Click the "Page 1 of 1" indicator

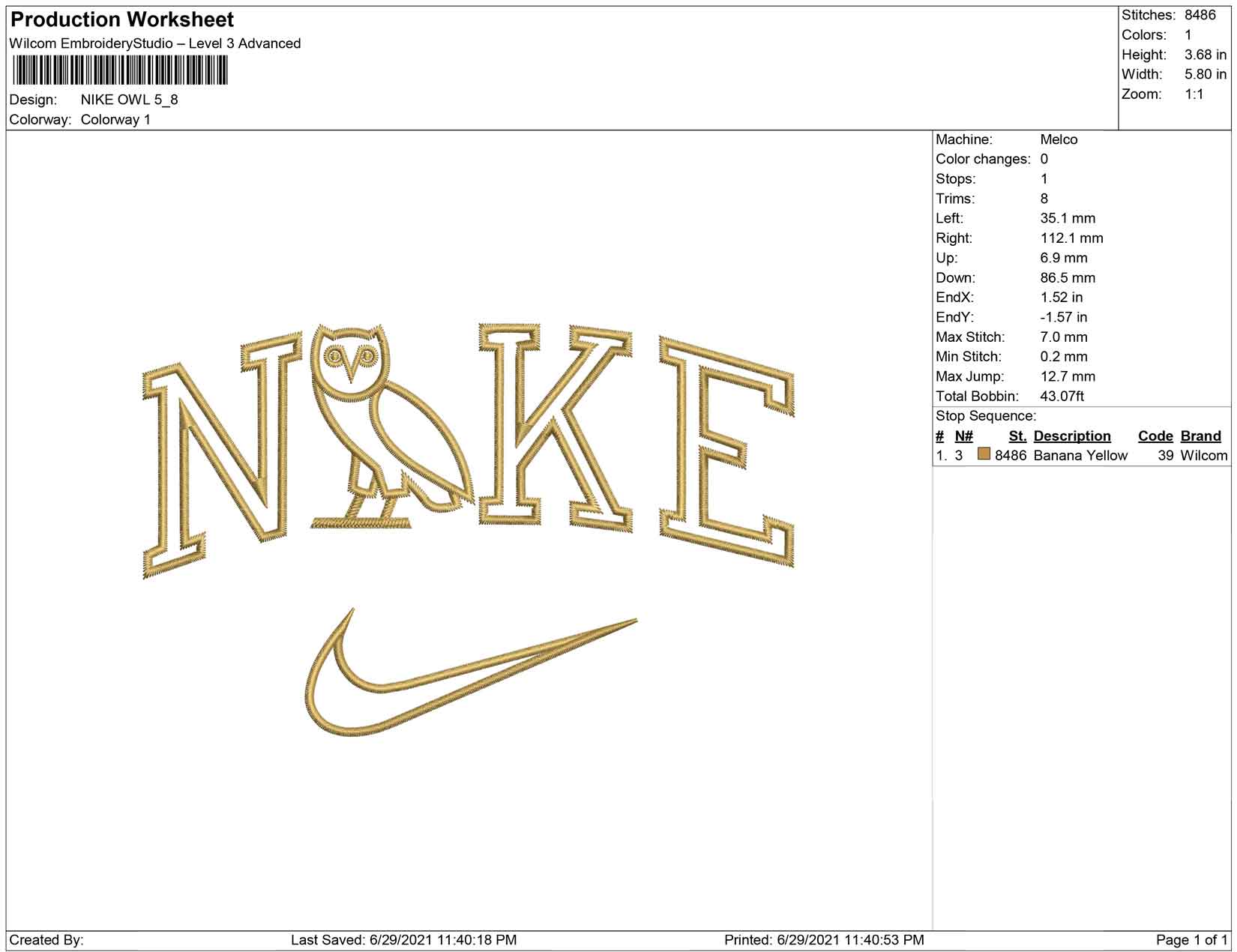click(x=1192, y=940)
